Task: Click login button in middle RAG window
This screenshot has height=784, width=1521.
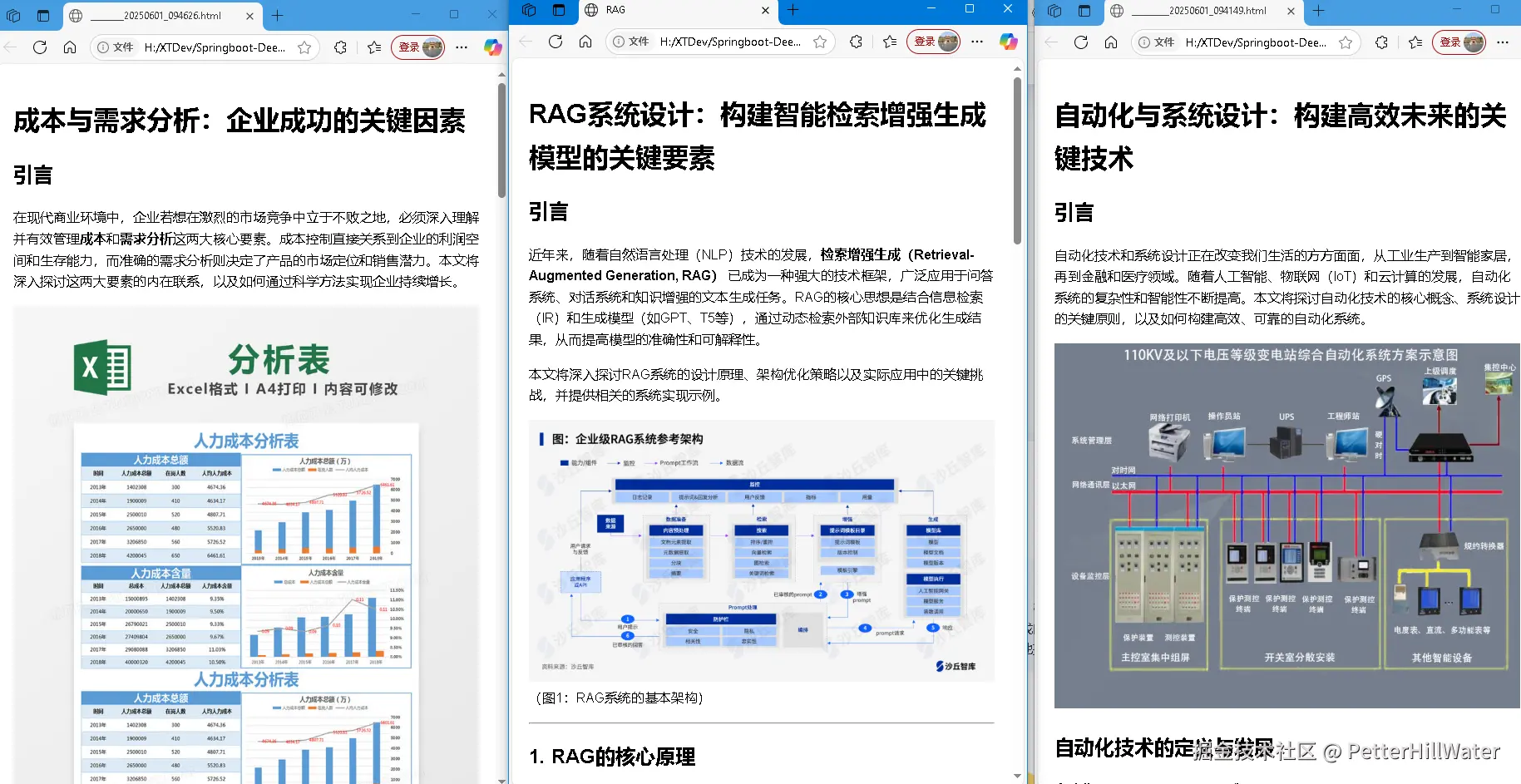Action: tap(934, 42)
